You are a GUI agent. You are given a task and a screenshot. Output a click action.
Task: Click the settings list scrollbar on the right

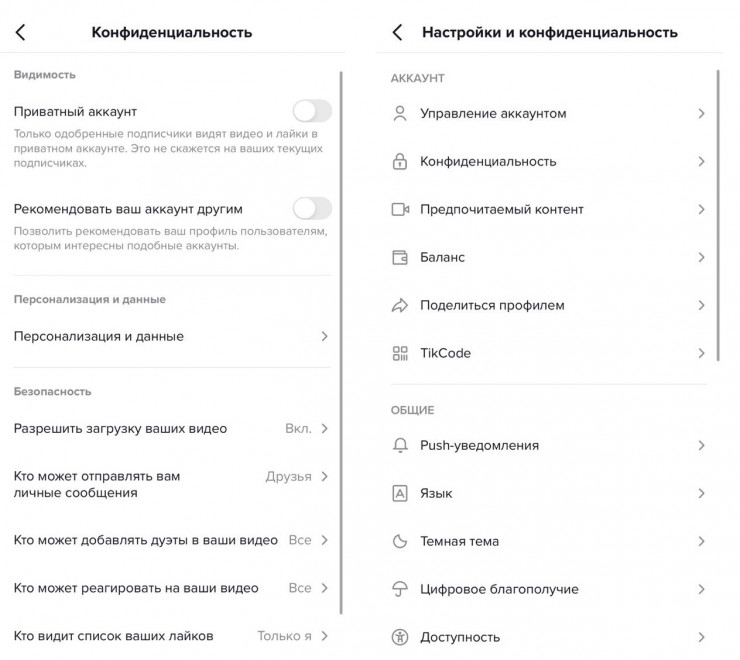[x=718, y=210]
